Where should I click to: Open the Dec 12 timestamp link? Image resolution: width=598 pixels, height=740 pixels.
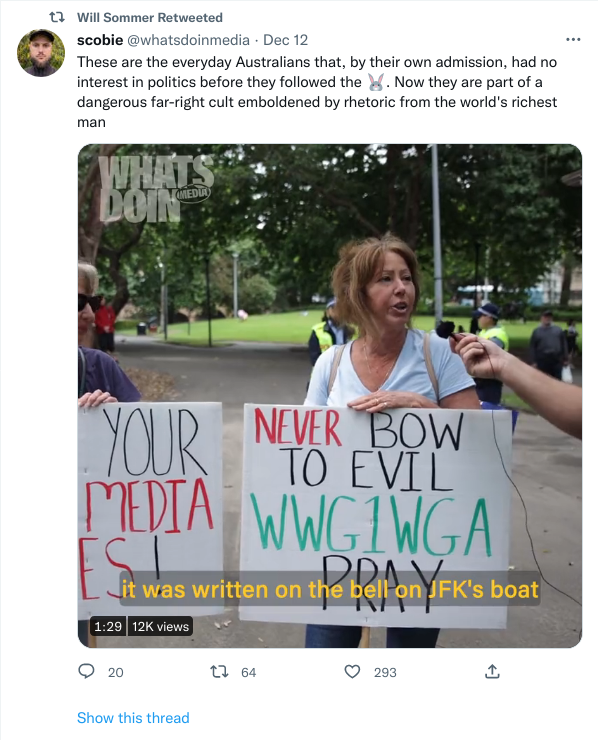tap(285, 40)
